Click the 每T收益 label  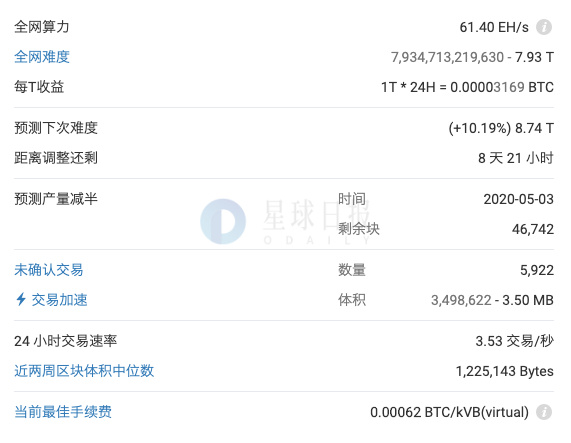(39, 87)
